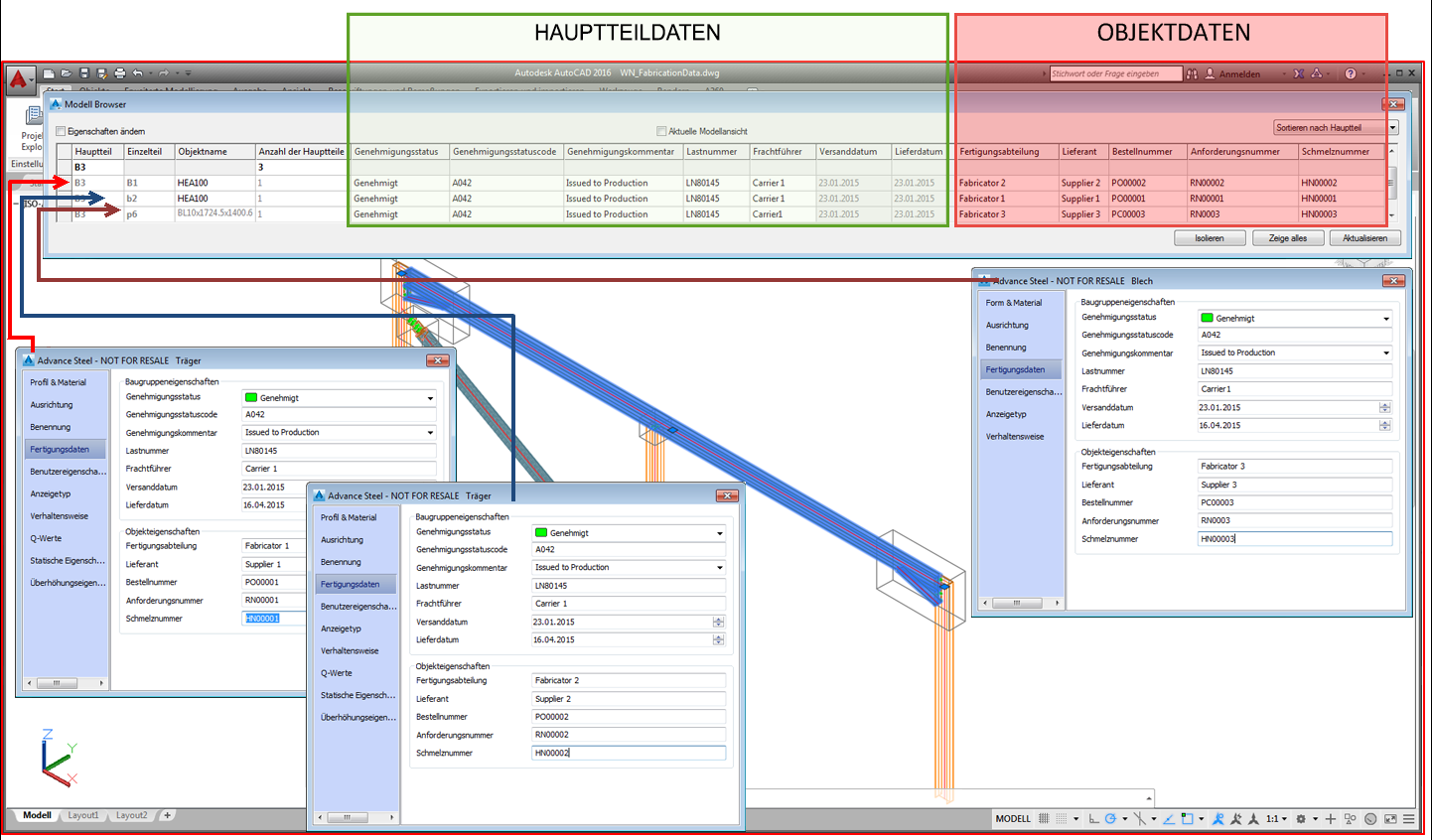Click the Save As icon in quick access toolbar

tap(101, 73)
